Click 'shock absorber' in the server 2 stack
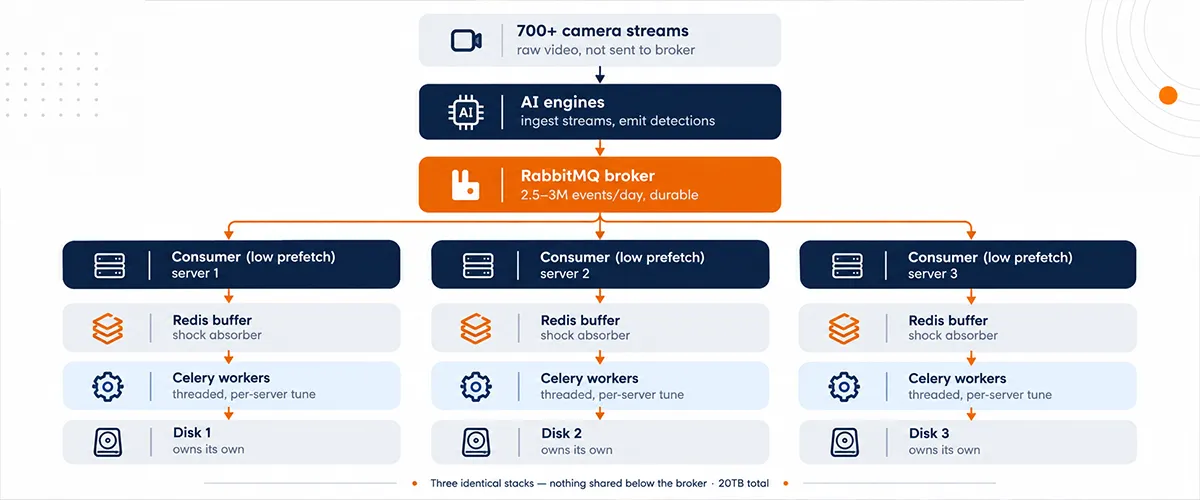 point(585,336)
